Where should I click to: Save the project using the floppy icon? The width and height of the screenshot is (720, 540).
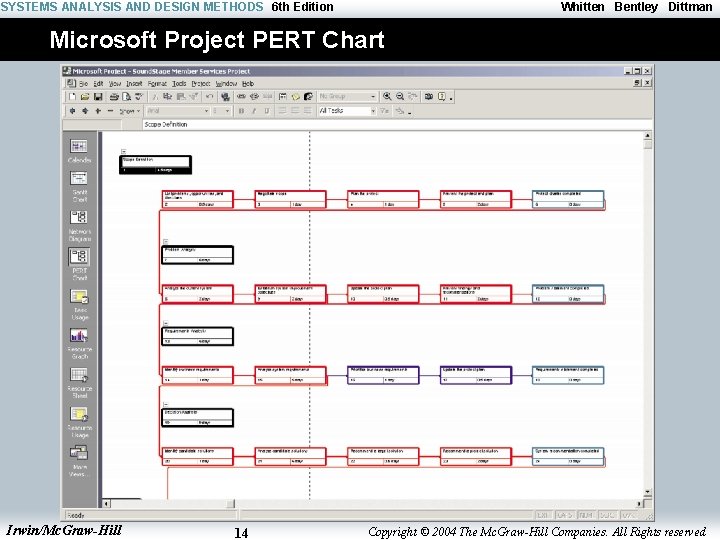[x=98, y=96]
